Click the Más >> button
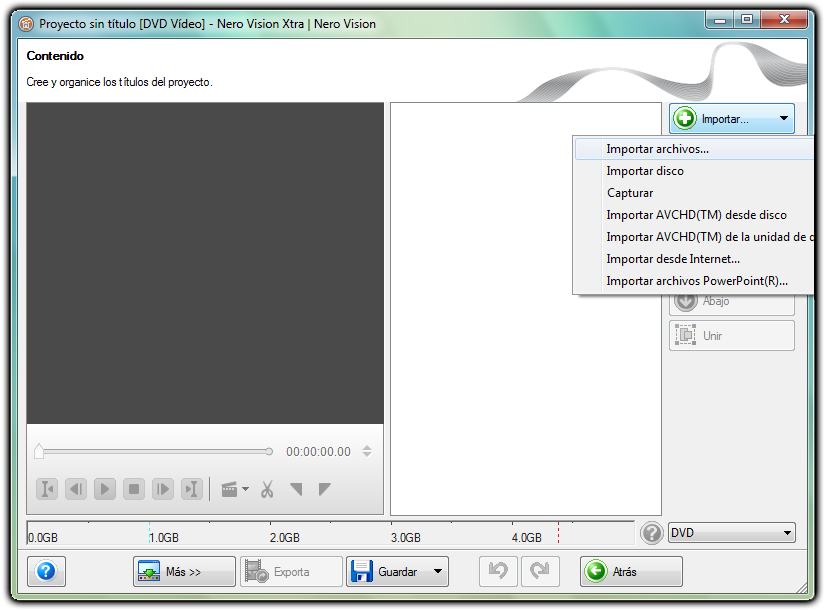 coord(184,571)
